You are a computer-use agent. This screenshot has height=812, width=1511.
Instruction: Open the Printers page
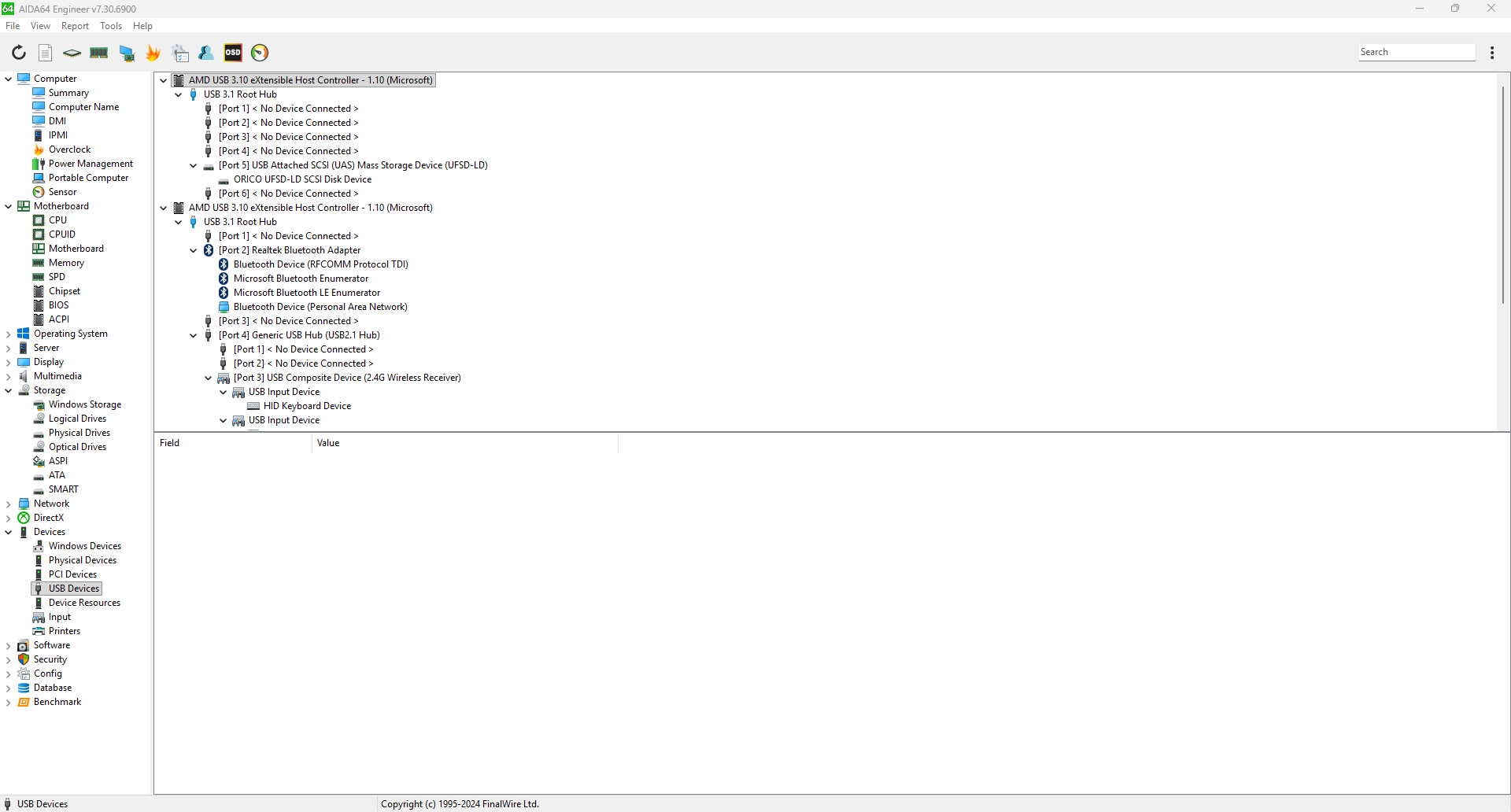[64, 631]
